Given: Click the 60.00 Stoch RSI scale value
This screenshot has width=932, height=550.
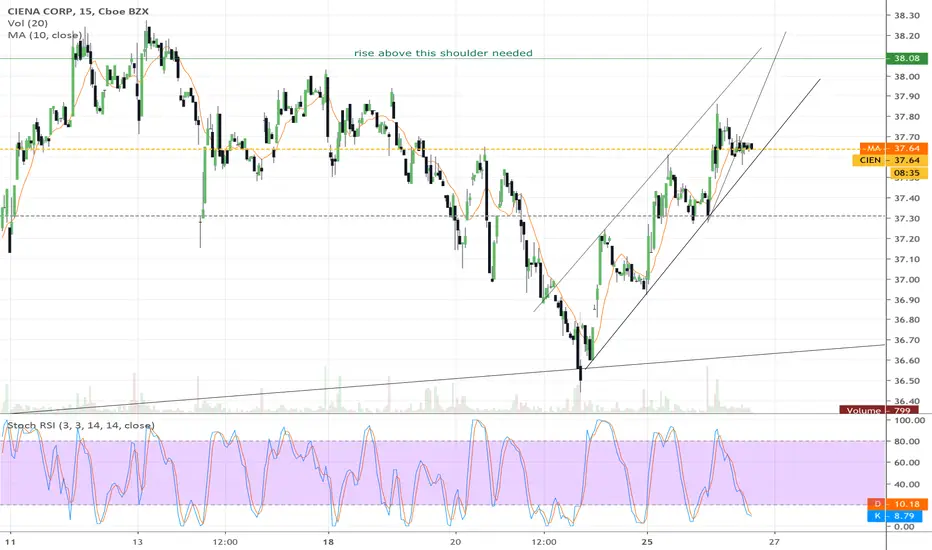Looking at the screenshot, I should pos(907,463).
